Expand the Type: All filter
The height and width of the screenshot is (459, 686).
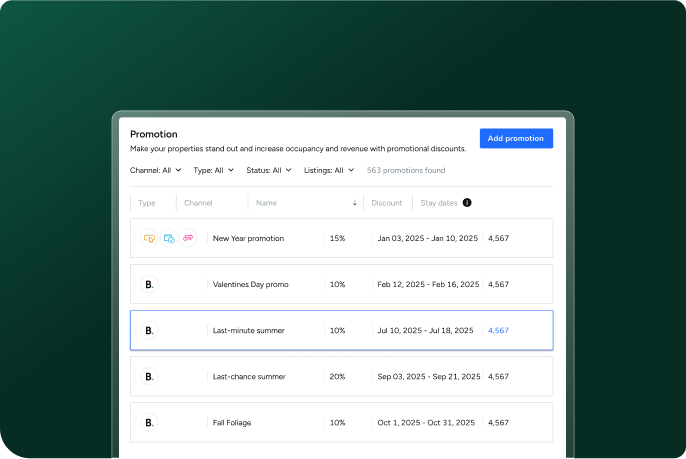coord(213,170)
